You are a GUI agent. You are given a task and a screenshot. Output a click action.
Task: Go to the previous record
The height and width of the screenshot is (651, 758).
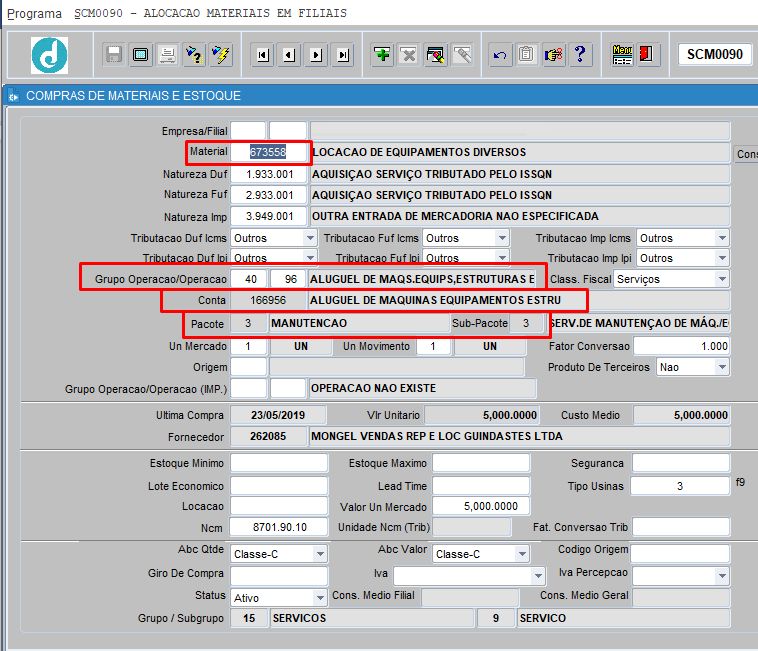pyautogui.click(x=290, y=55)
